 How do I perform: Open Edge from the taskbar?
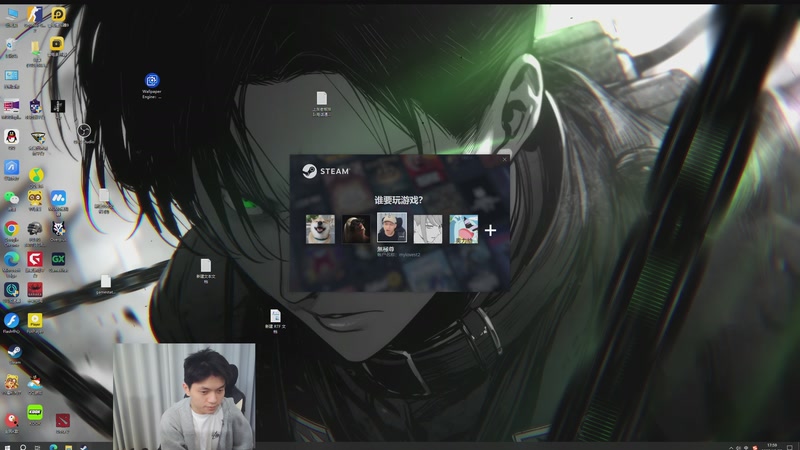[x=53, y=447]
